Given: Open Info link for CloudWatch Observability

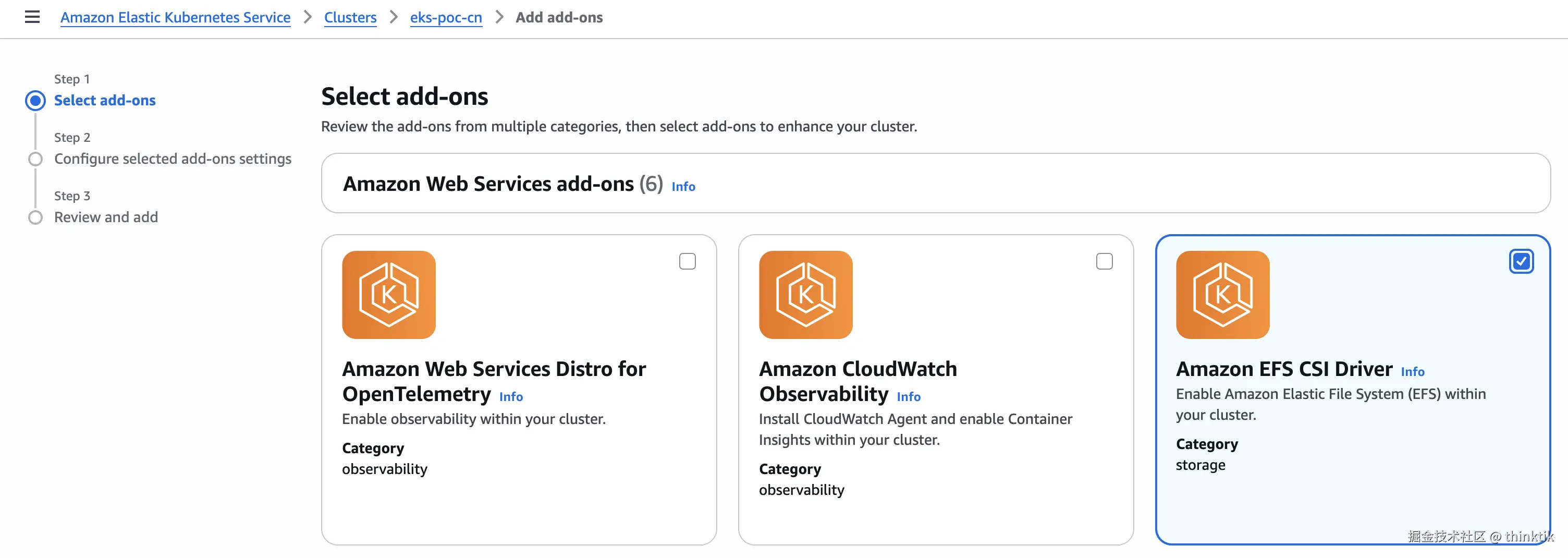Looking at the screenshot, I should 908,396.
